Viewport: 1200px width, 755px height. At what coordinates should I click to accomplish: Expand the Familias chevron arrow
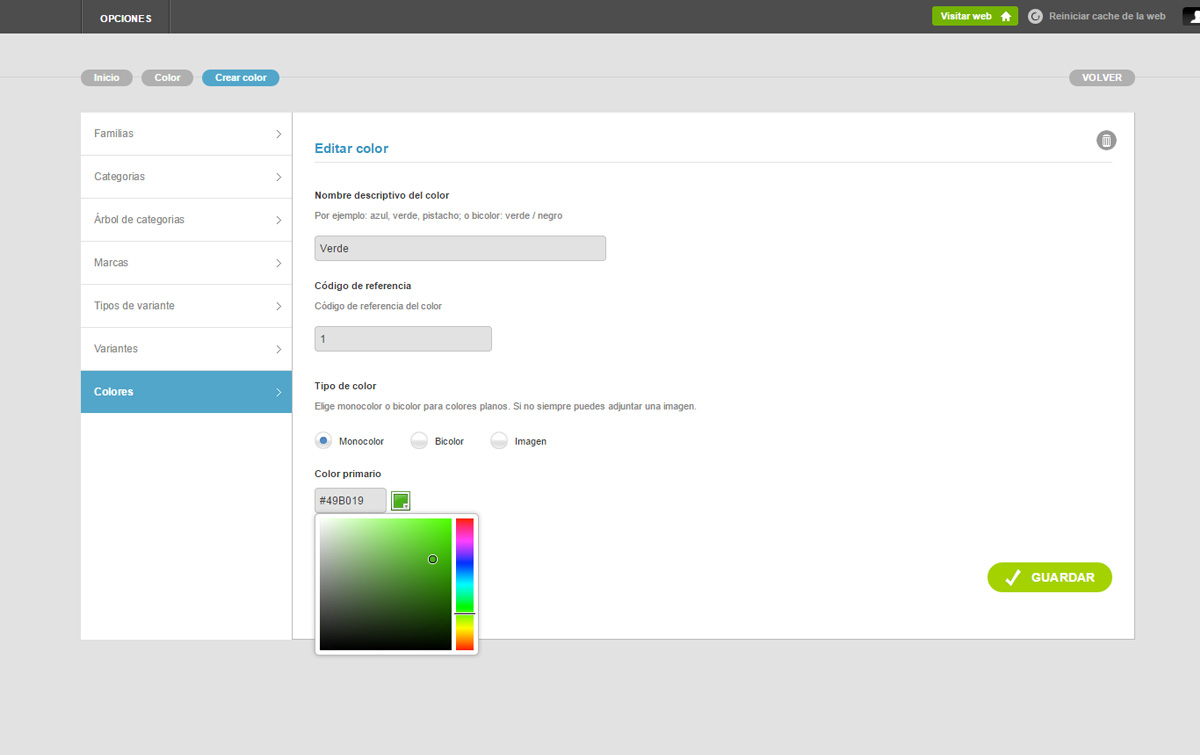[278, 134]
